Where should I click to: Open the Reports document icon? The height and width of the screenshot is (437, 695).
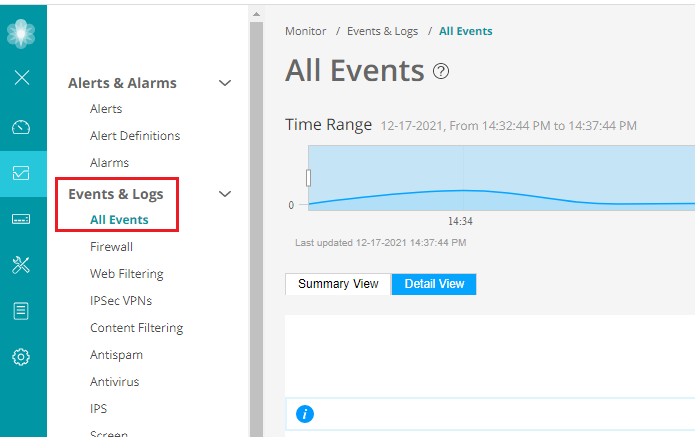tap(22, 311)
